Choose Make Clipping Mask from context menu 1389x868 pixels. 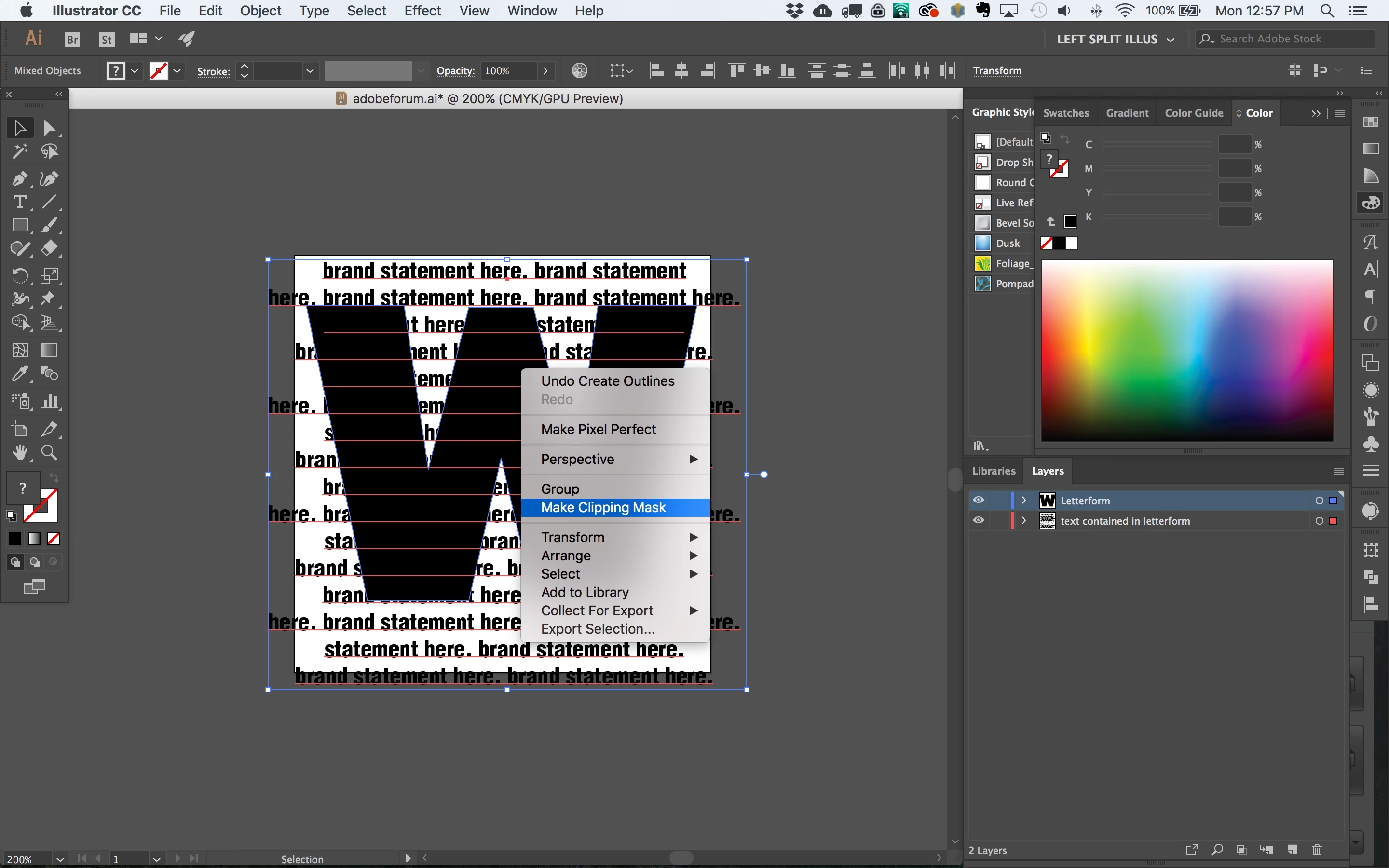point(603,507)
